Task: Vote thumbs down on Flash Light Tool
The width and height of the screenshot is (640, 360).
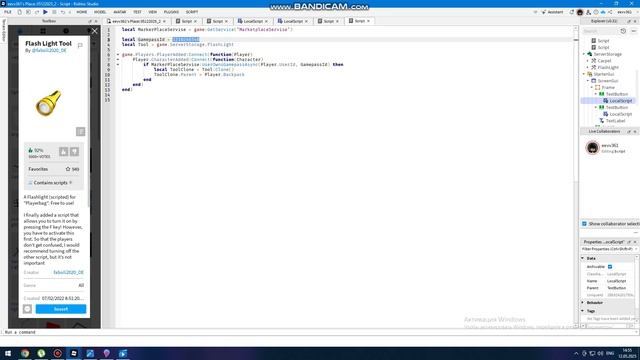Action: [74, 152]
